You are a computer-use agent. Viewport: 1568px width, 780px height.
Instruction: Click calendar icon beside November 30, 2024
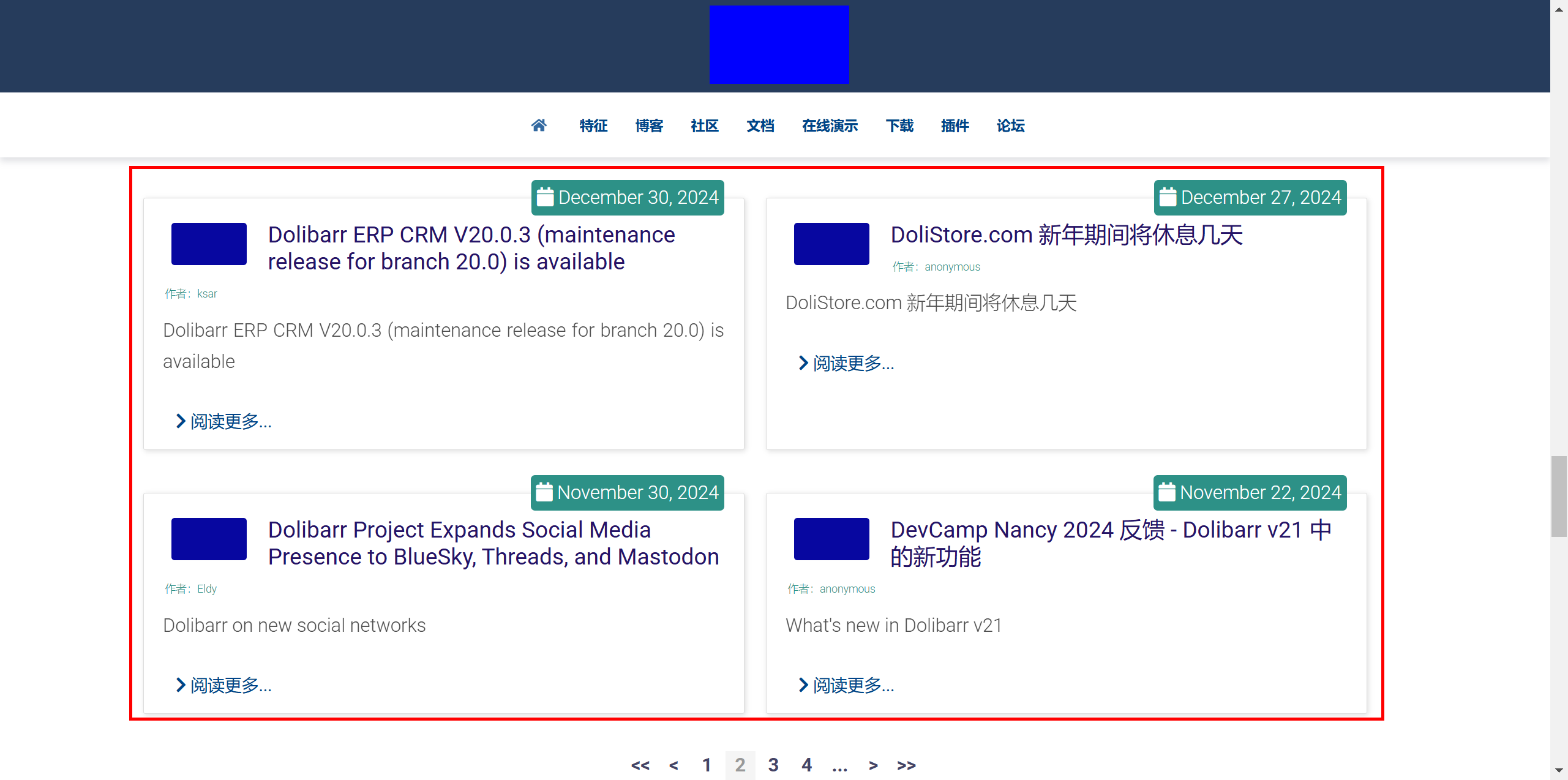(544, 492)
